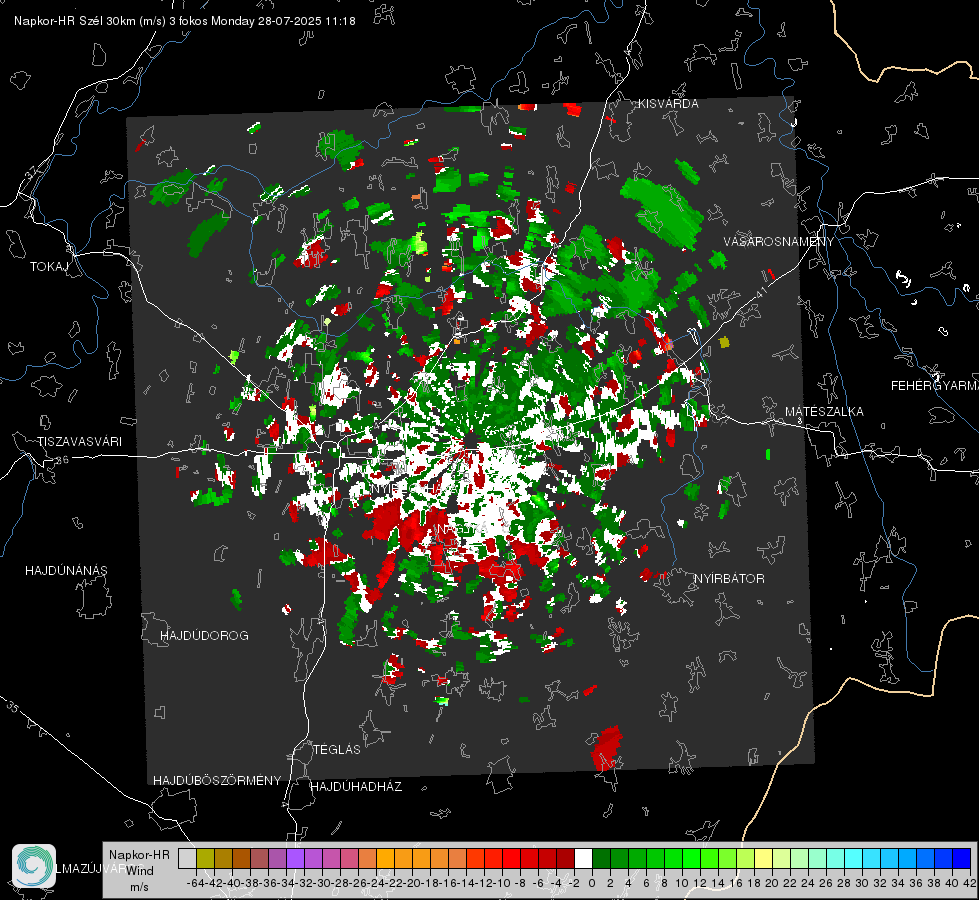Click the value 24 on the wind scale
Image resolution: width=979 pixels, height=900 pixels.
coord(807,883)
